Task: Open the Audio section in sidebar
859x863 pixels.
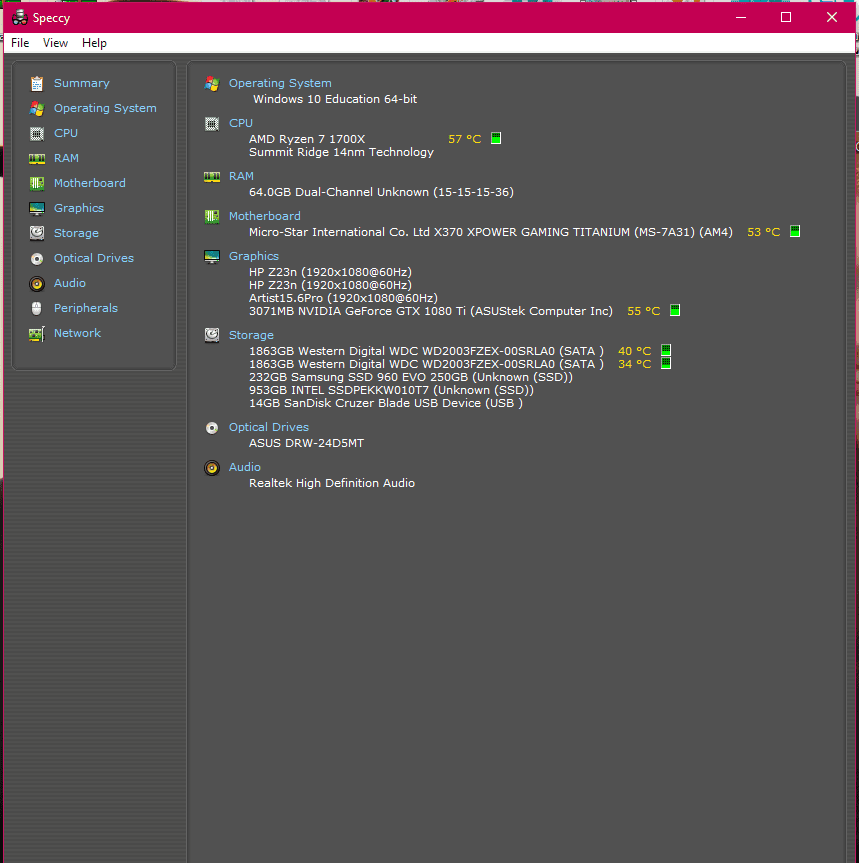Action: click(x=70, y=283)
